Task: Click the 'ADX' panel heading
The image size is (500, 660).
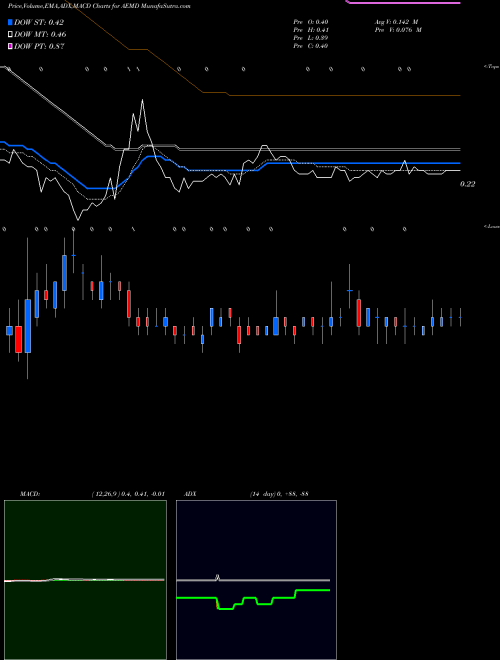Action: (190, 494)
